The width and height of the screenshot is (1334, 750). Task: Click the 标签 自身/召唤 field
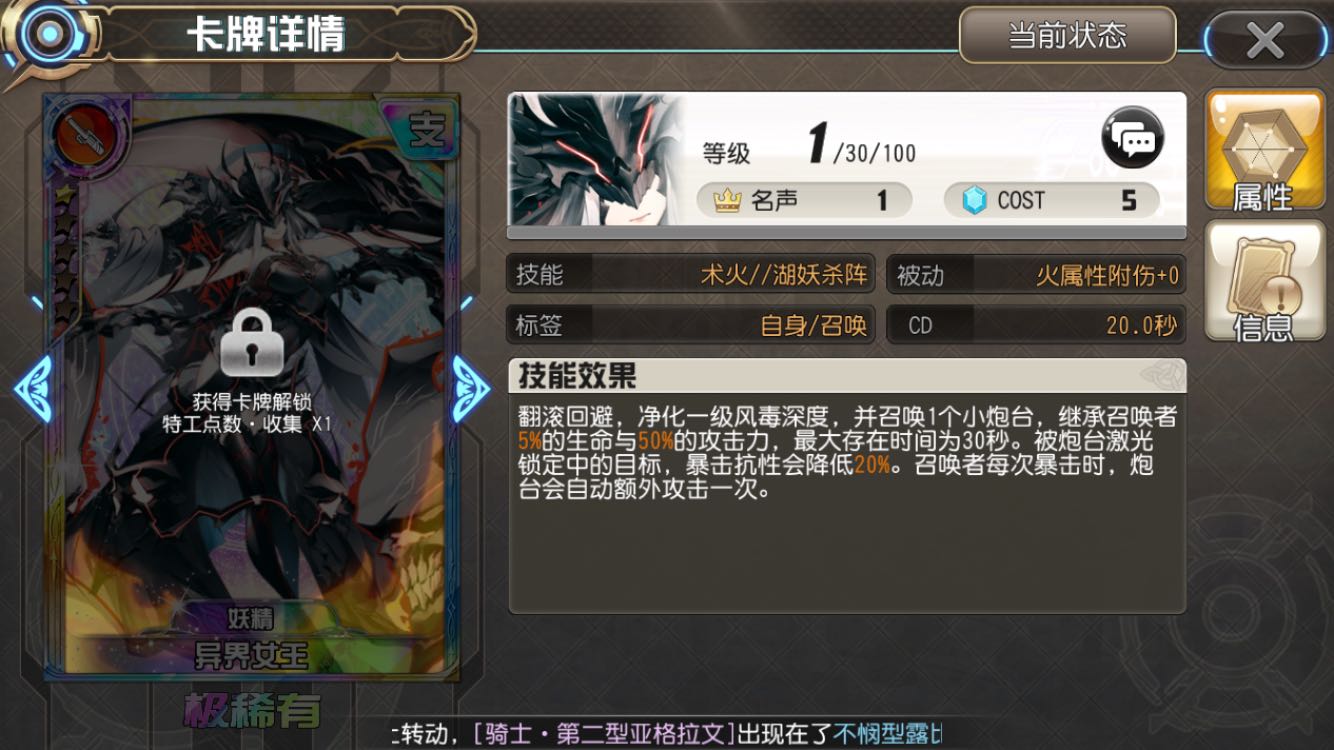(691, 325)
